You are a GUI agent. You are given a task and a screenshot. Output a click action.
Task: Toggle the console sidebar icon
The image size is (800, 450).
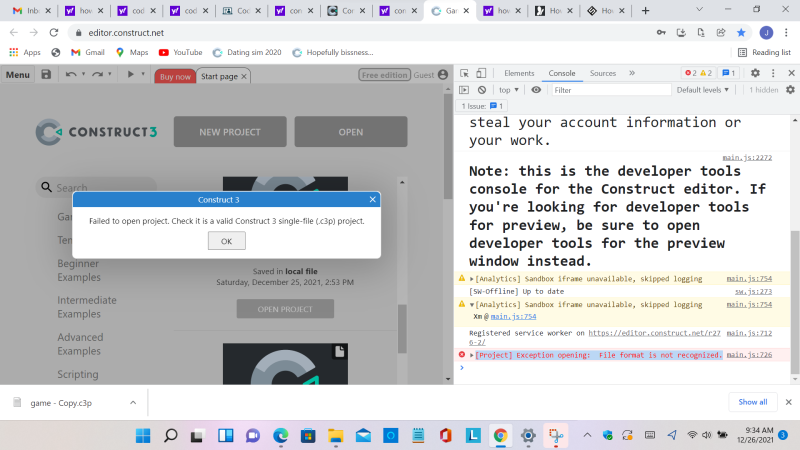[x=464, y=90]
